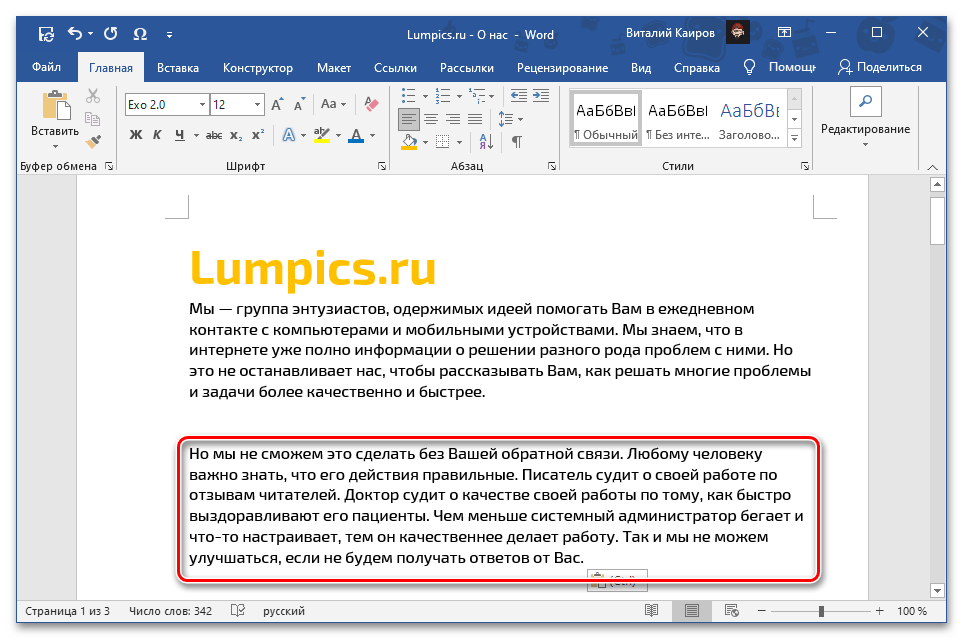Open the font size dropdown

coord(258,104)
